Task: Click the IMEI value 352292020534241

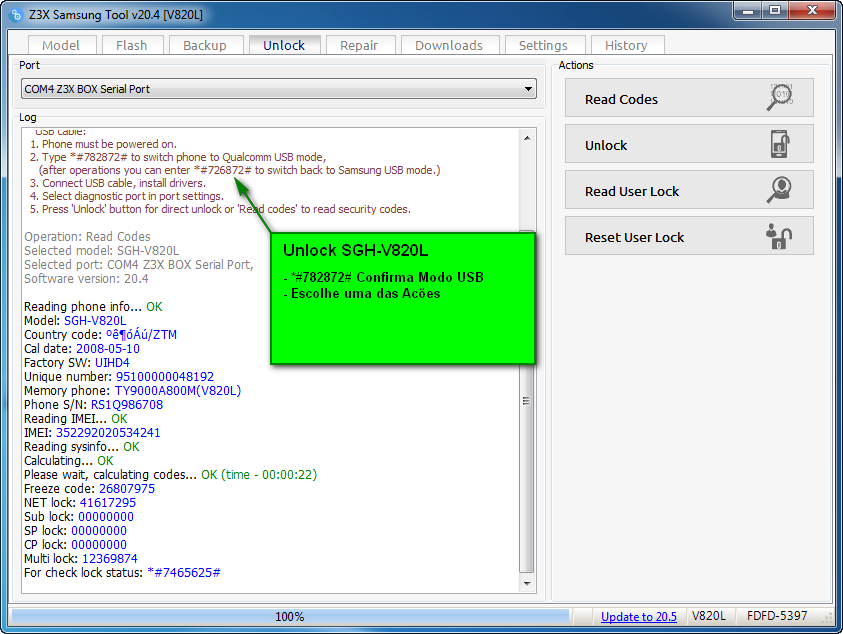Action: [108, 433]
